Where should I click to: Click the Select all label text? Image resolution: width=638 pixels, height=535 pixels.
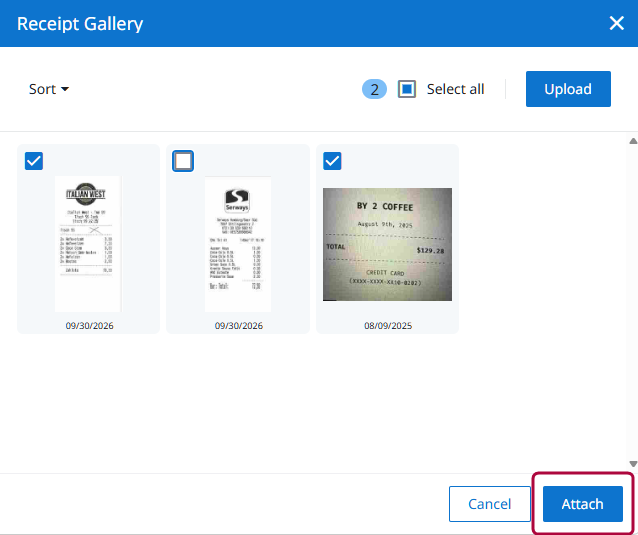[x=455, y=89]
